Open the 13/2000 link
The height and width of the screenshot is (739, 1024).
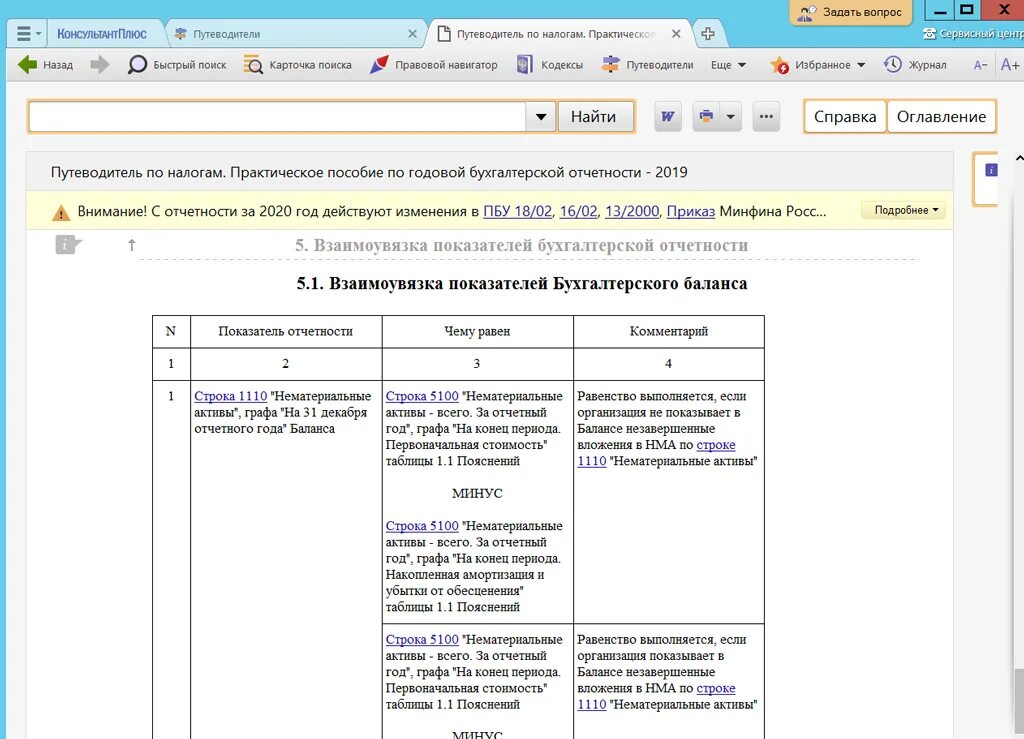pos(632,212)
